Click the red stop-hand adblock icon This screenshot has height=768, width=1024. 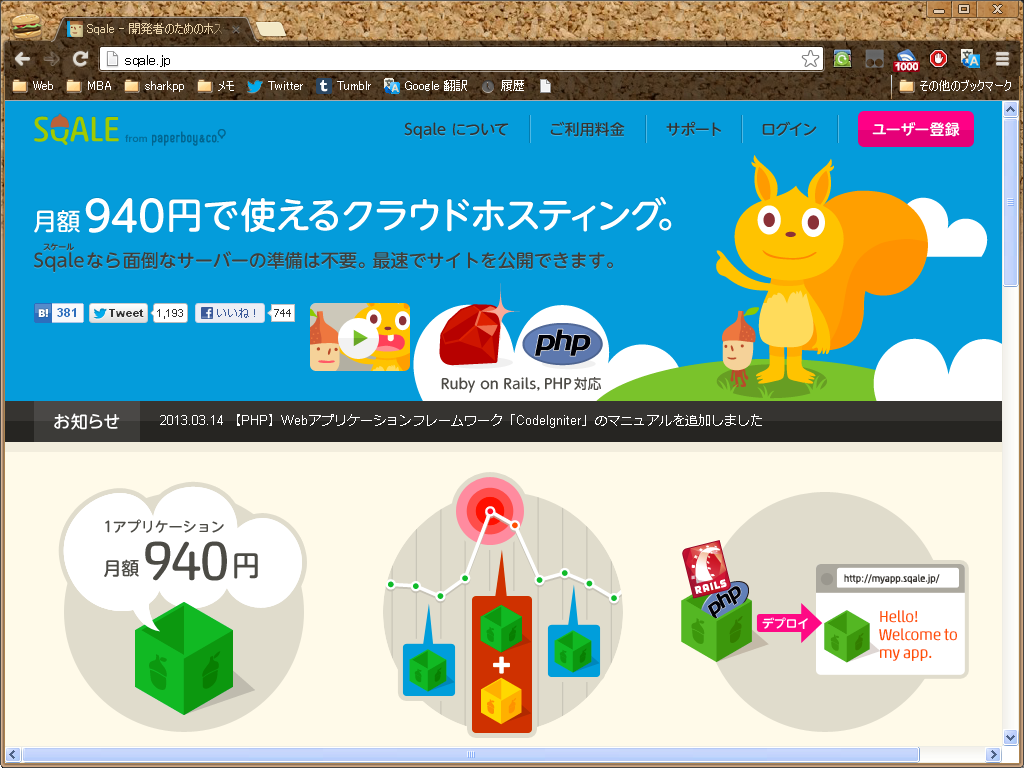(x=938, y=59)
